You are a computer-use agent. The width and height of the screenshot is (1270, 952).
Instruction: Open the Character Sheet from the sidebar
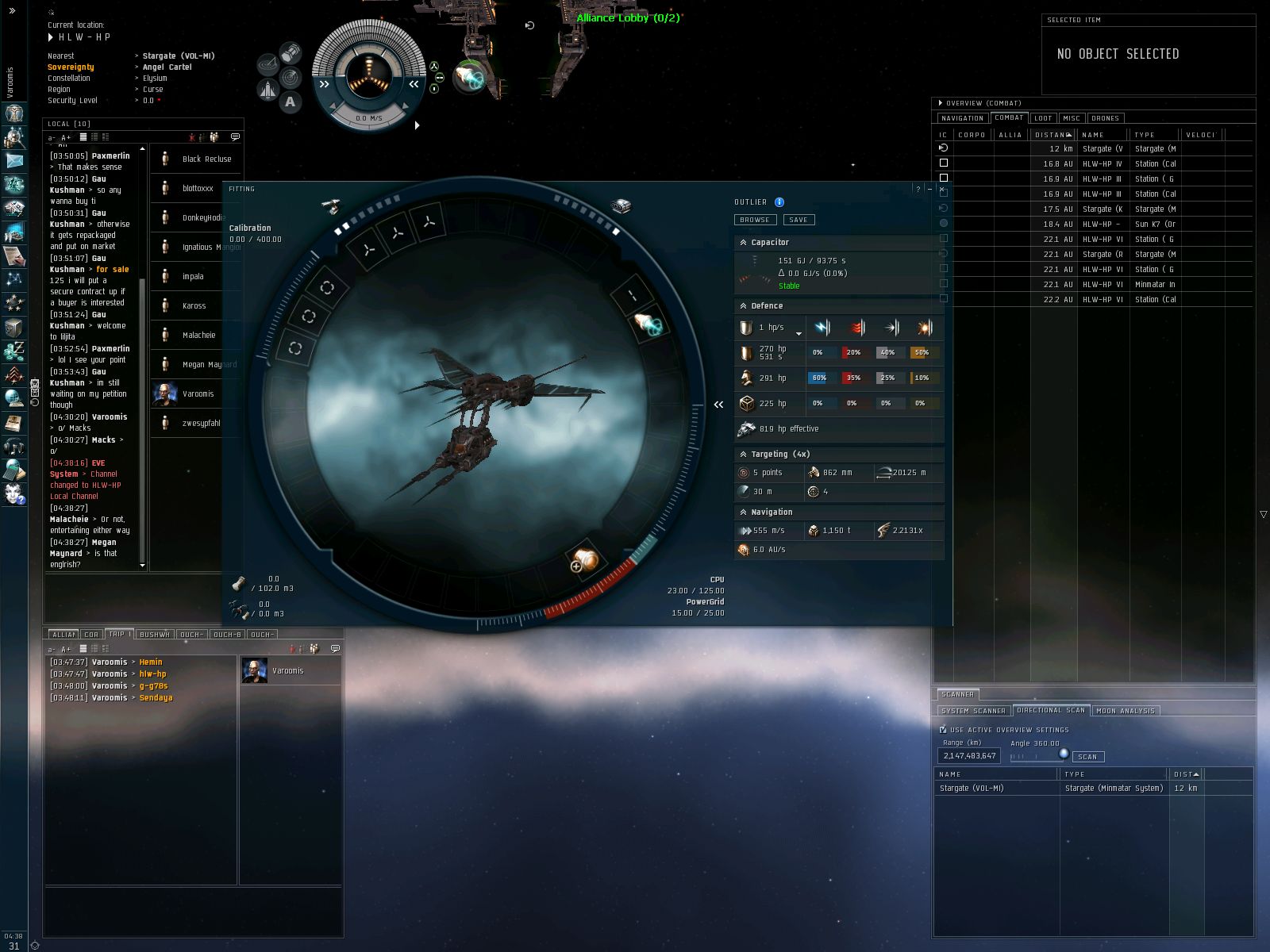[x=13, y=112]
